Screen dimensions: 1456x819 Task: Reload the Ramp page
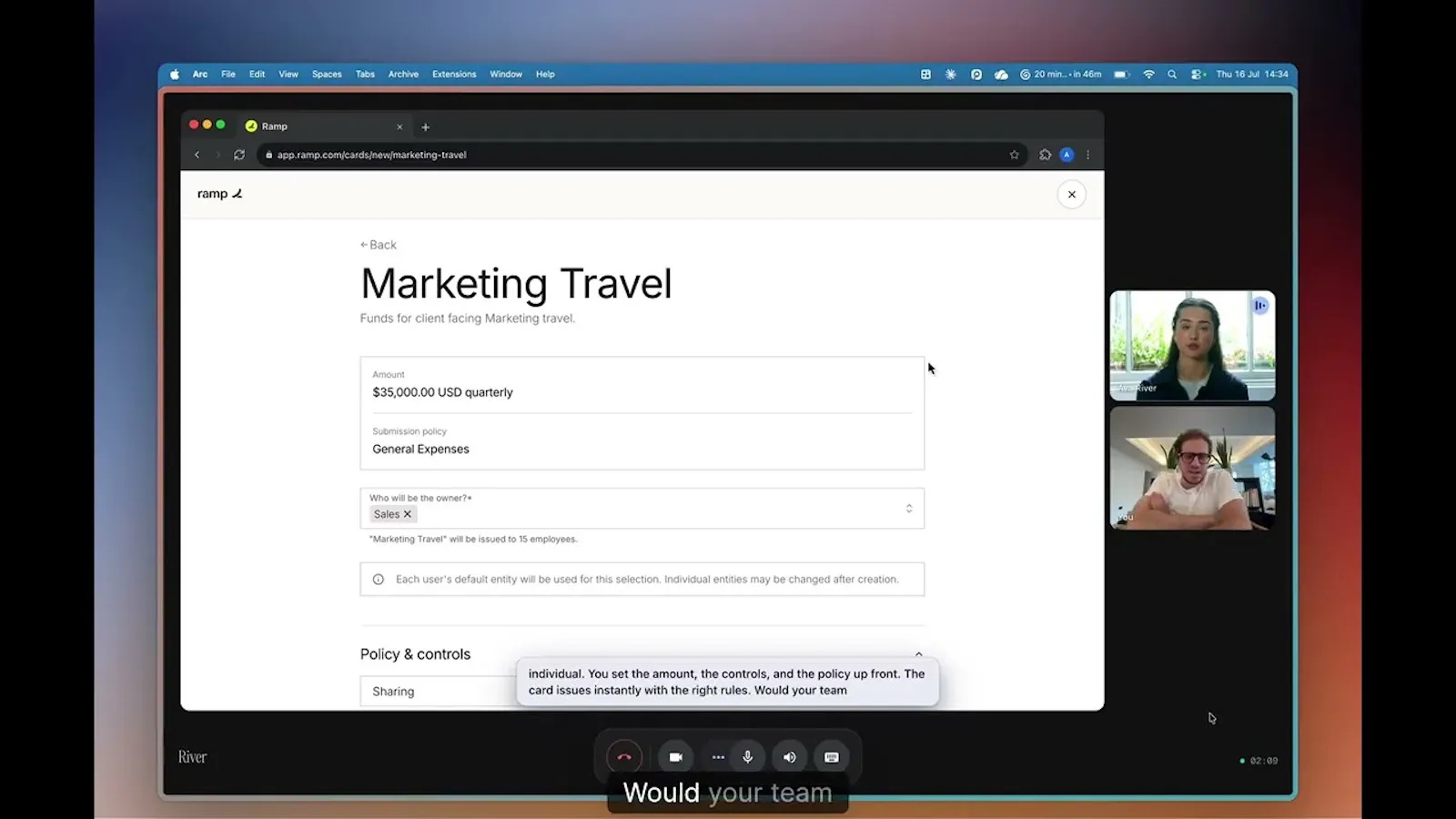point(239,155)
